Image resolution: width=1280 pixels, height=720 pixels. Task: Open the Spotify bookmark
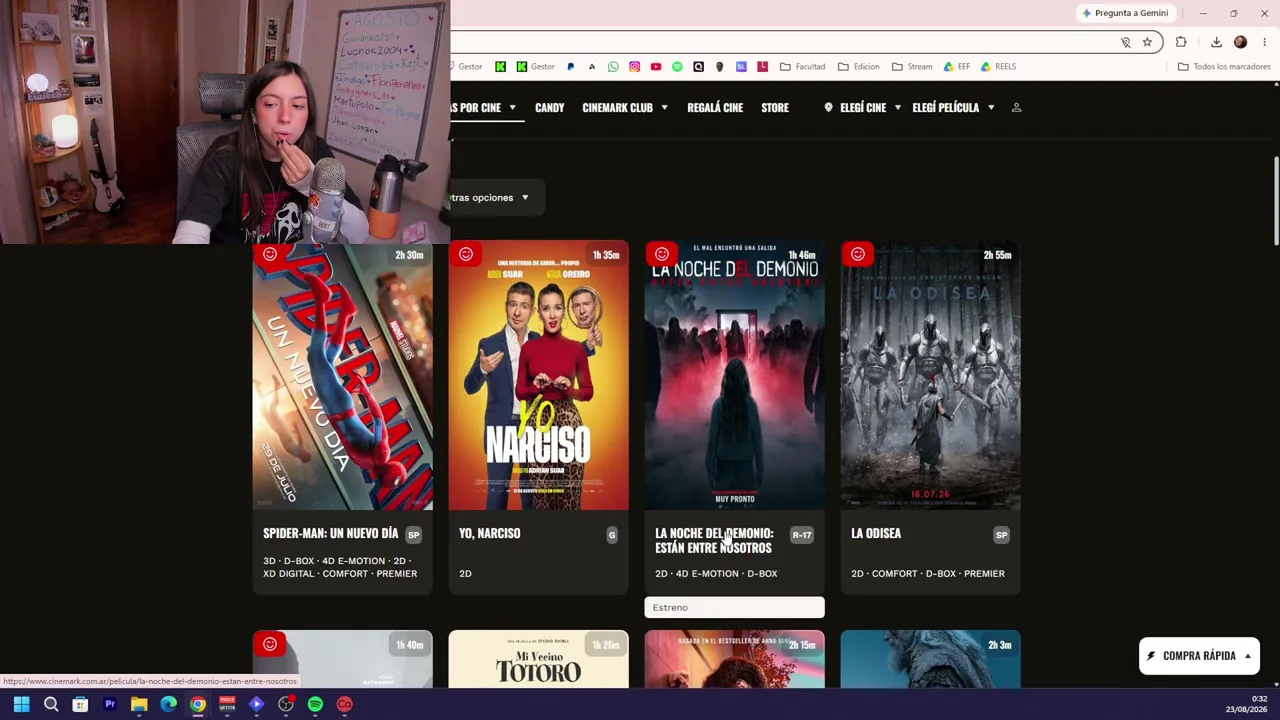pos(677,67)
